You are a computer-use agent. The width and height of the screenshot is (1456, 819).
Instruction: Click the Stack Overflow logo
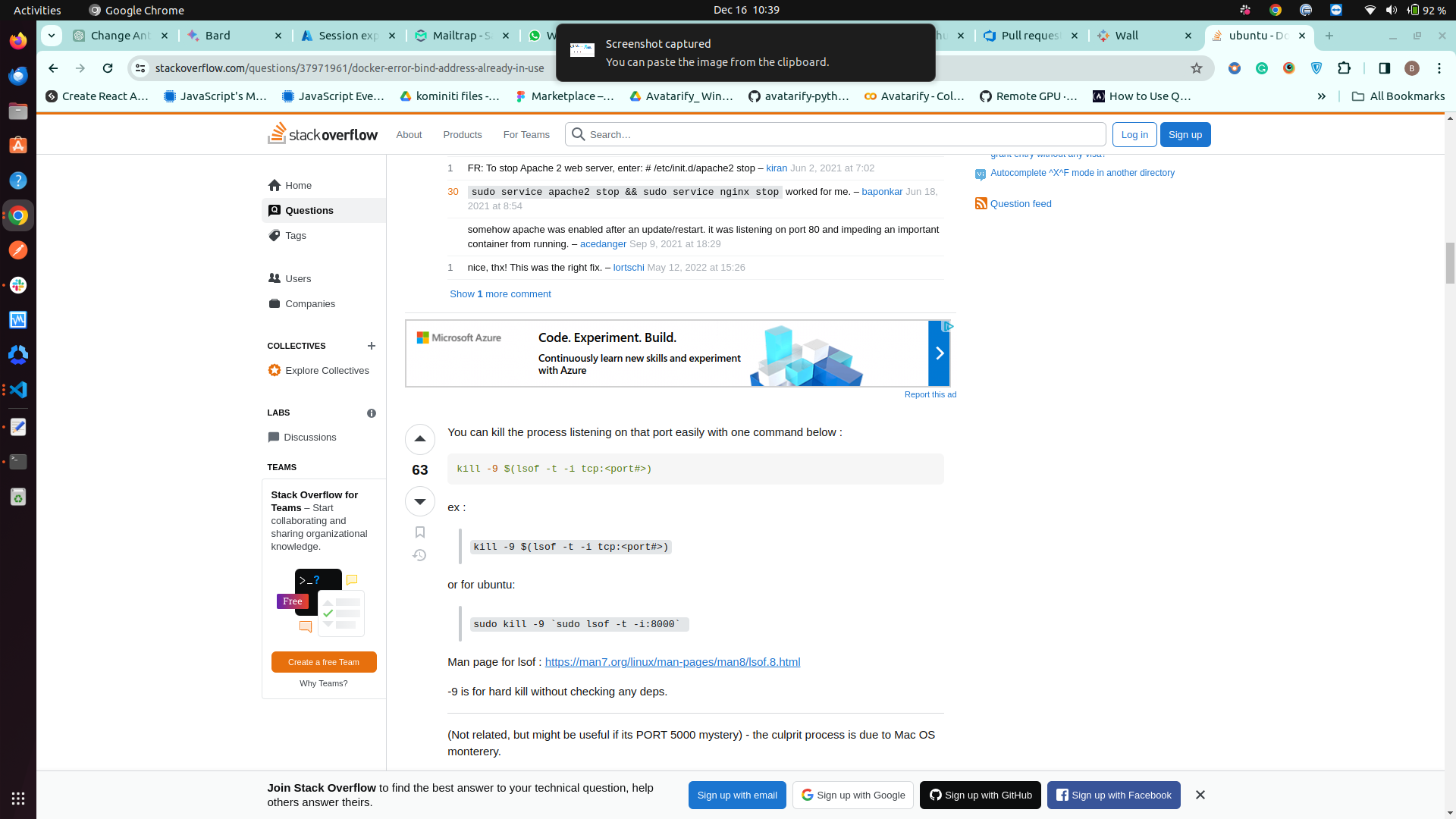322,134
